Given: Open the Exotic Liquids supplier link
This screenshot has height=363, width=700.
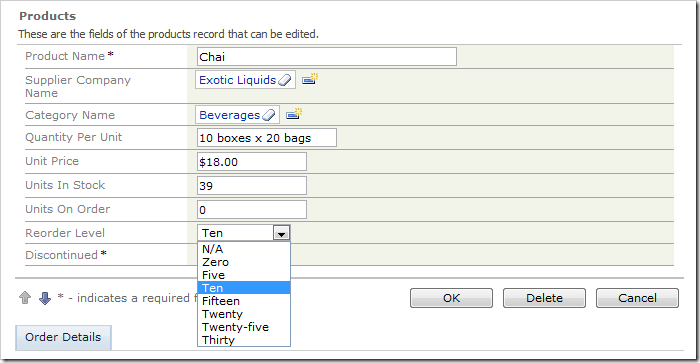Looking at the screenshot, I should pyautogui.click(x=238, y=80).
